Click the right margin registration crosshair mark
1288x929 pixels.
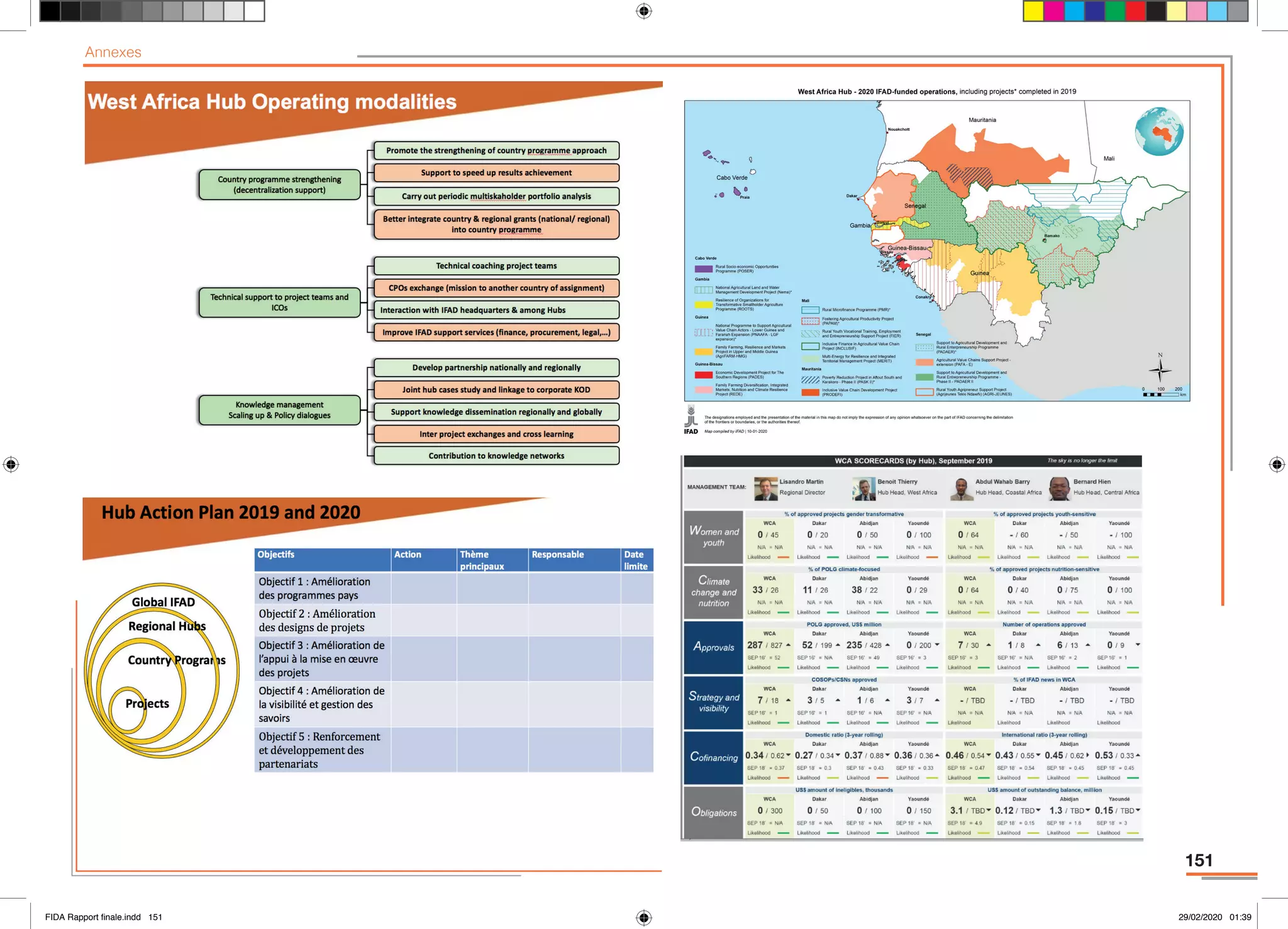click(x=1276, y=464)
